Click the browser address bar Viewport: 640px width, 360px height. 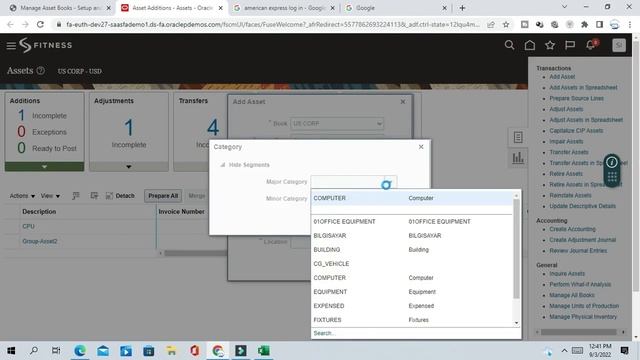[272, 24]
